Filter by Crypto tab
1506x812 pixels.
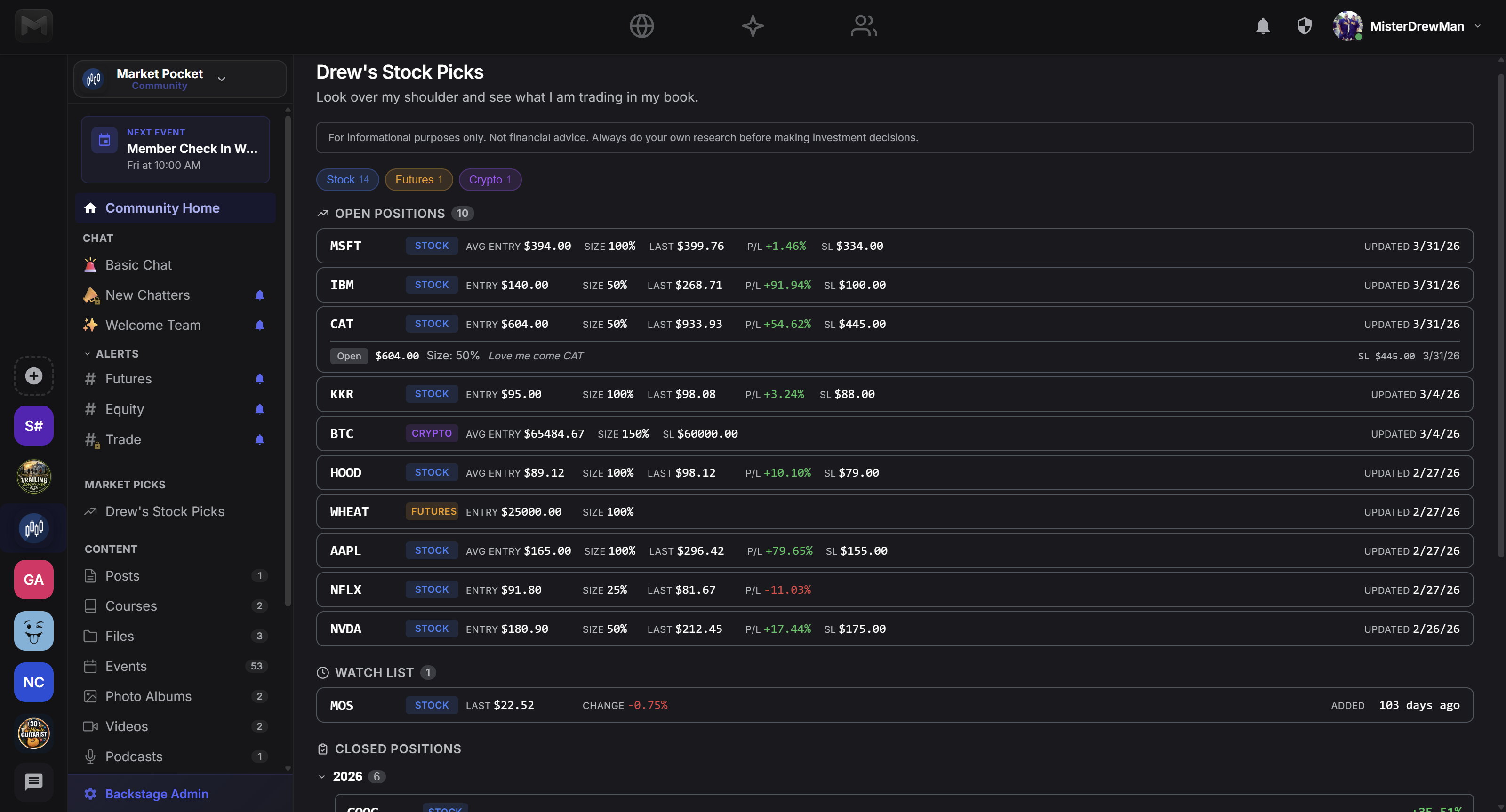point(490,179)
